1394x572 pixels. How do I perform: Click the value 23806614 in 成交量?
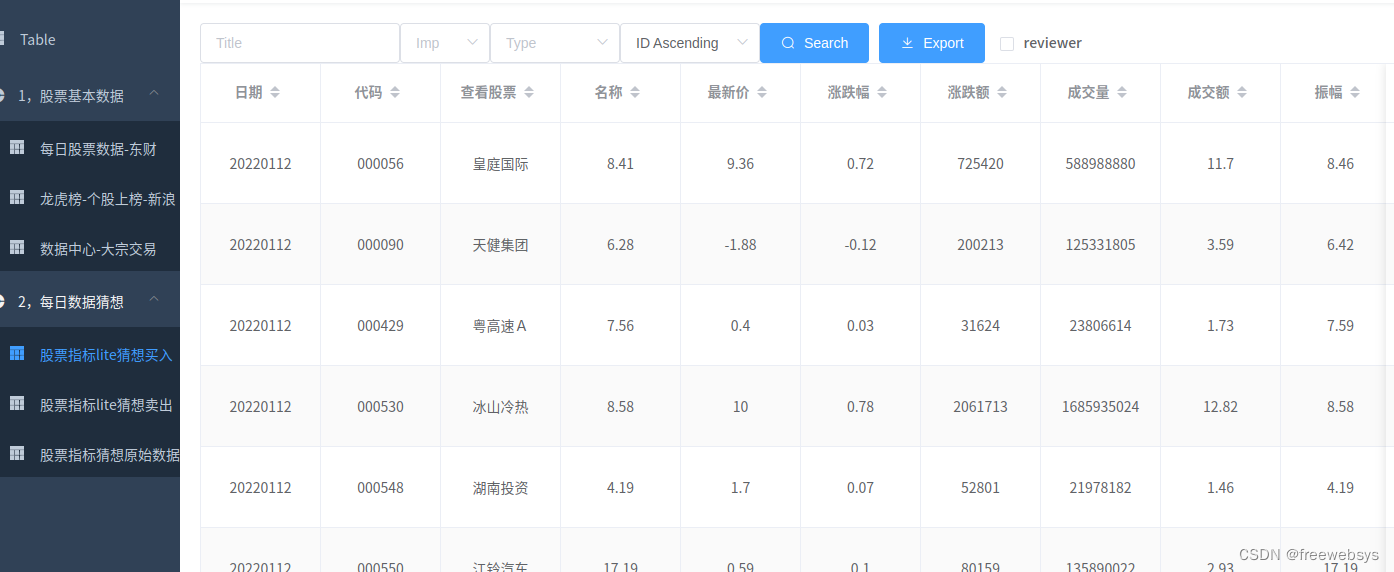[x=1100, y=326]
